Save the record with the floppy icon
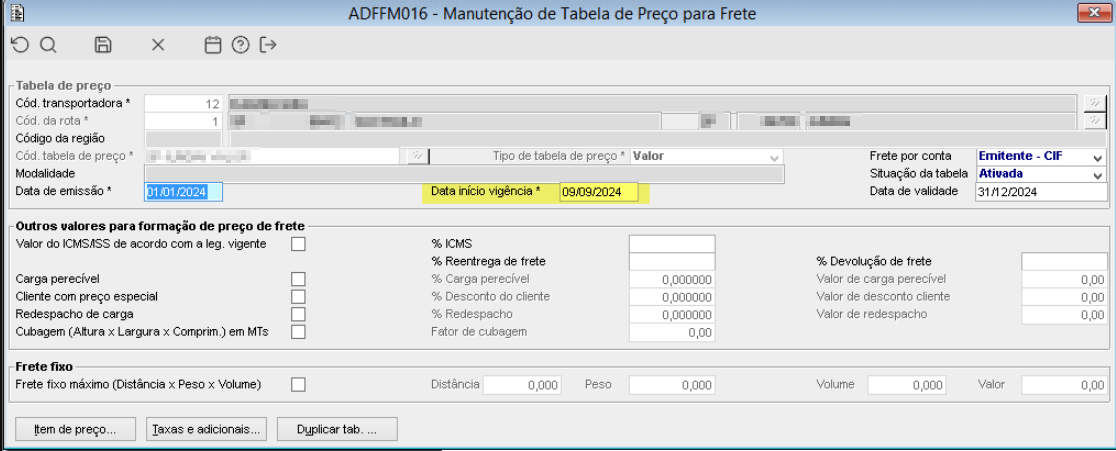The width and height of the screenshot is (1116, 451). (x=103, y=45)
